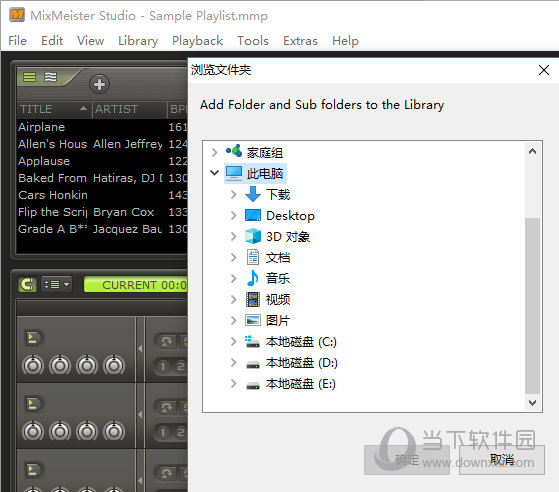This screenshot has height=492, width=559.
Task: Select Allen's House song row
Action: (102, 144)
